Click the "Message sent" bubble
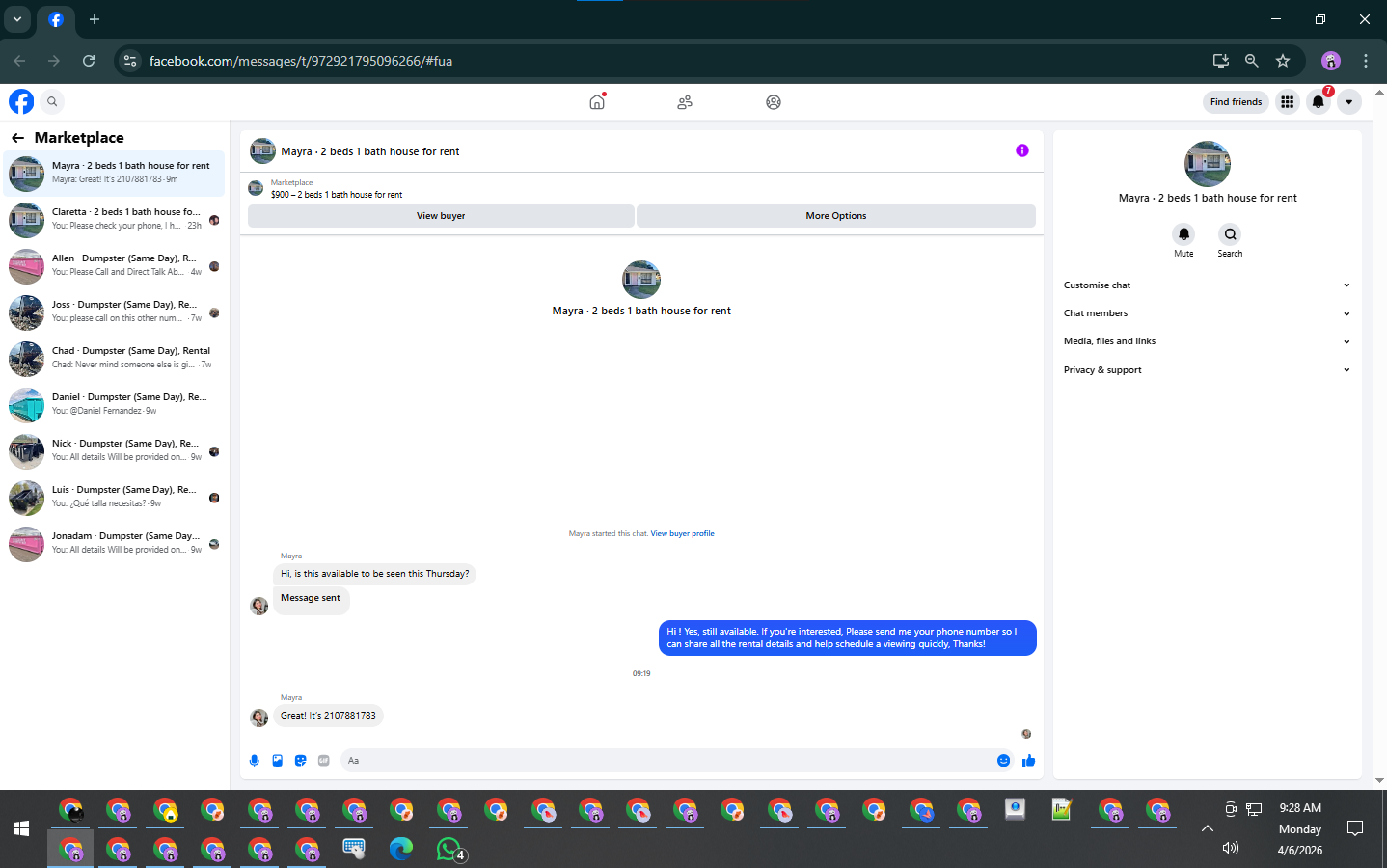The image size is (1387, 868). point(311,599)
